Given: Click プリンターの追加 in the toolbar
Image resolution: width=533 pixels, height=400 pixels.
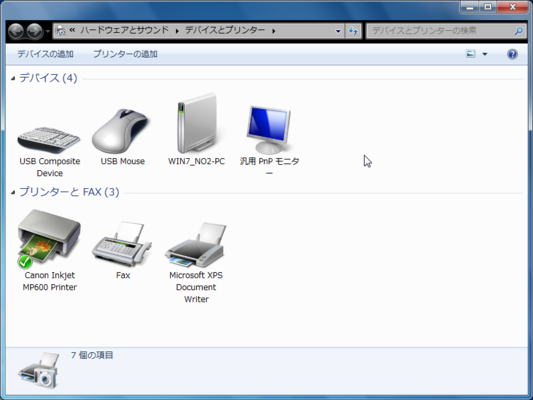Looking at the screenshot, I should click(125, 54).
